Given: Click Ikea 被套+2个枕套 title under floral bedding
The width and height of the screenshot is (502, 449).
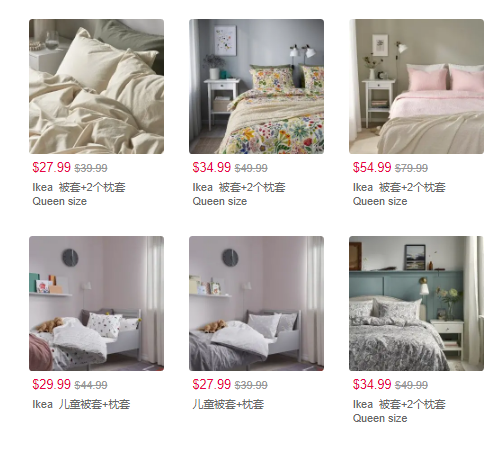Looking at the screenshot, I should tap(239, 187).
